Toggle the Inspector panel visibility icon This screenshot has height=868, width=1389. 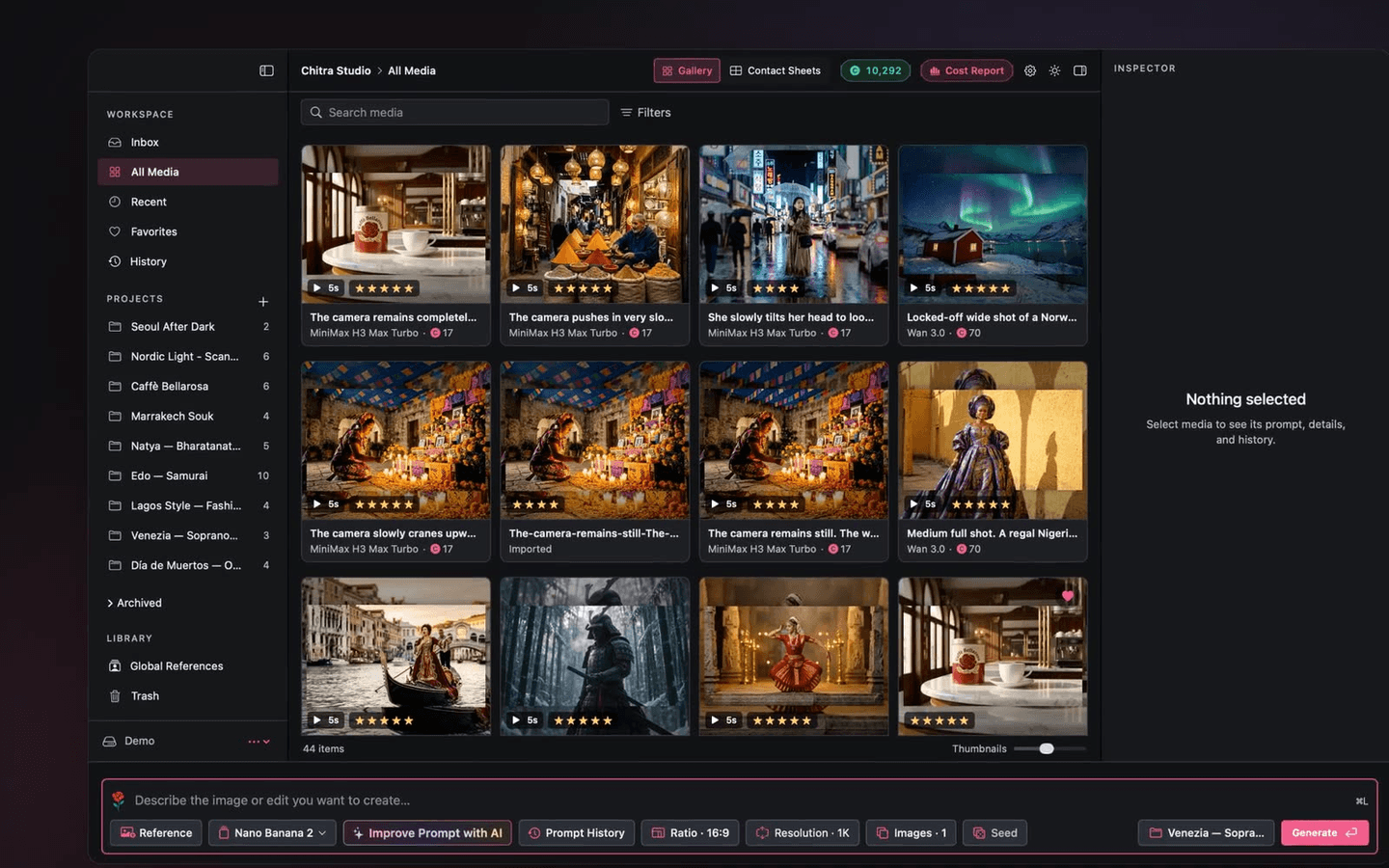1080,70
